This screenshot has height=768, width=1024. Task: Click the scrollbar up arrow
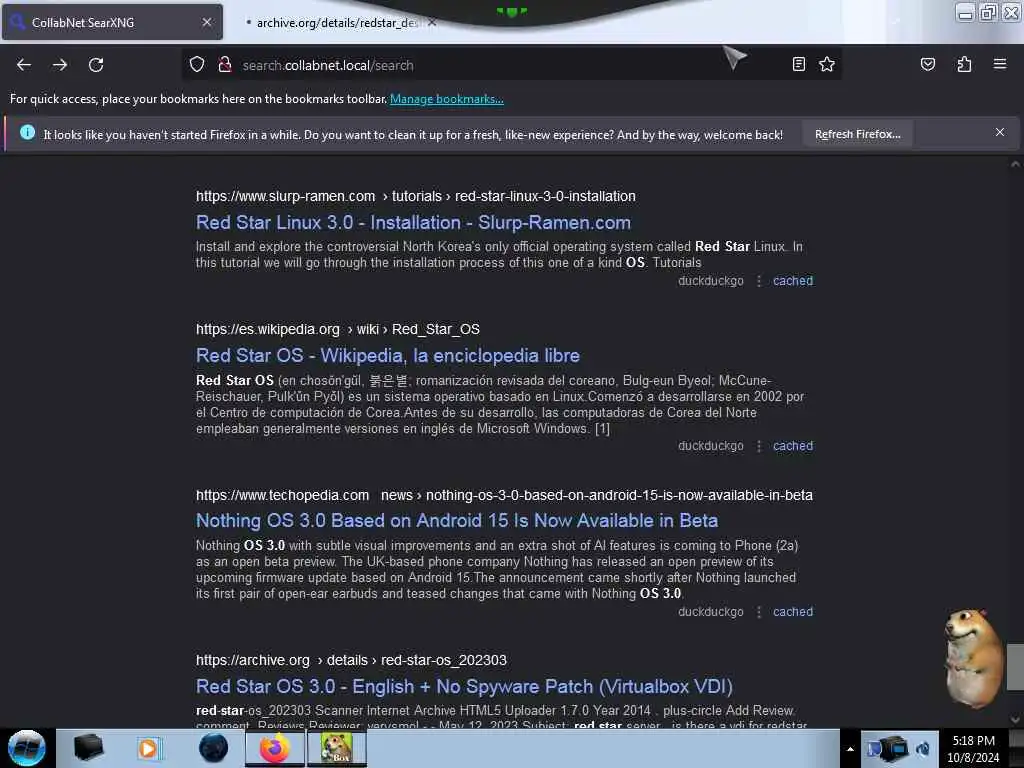point(1015,165)
